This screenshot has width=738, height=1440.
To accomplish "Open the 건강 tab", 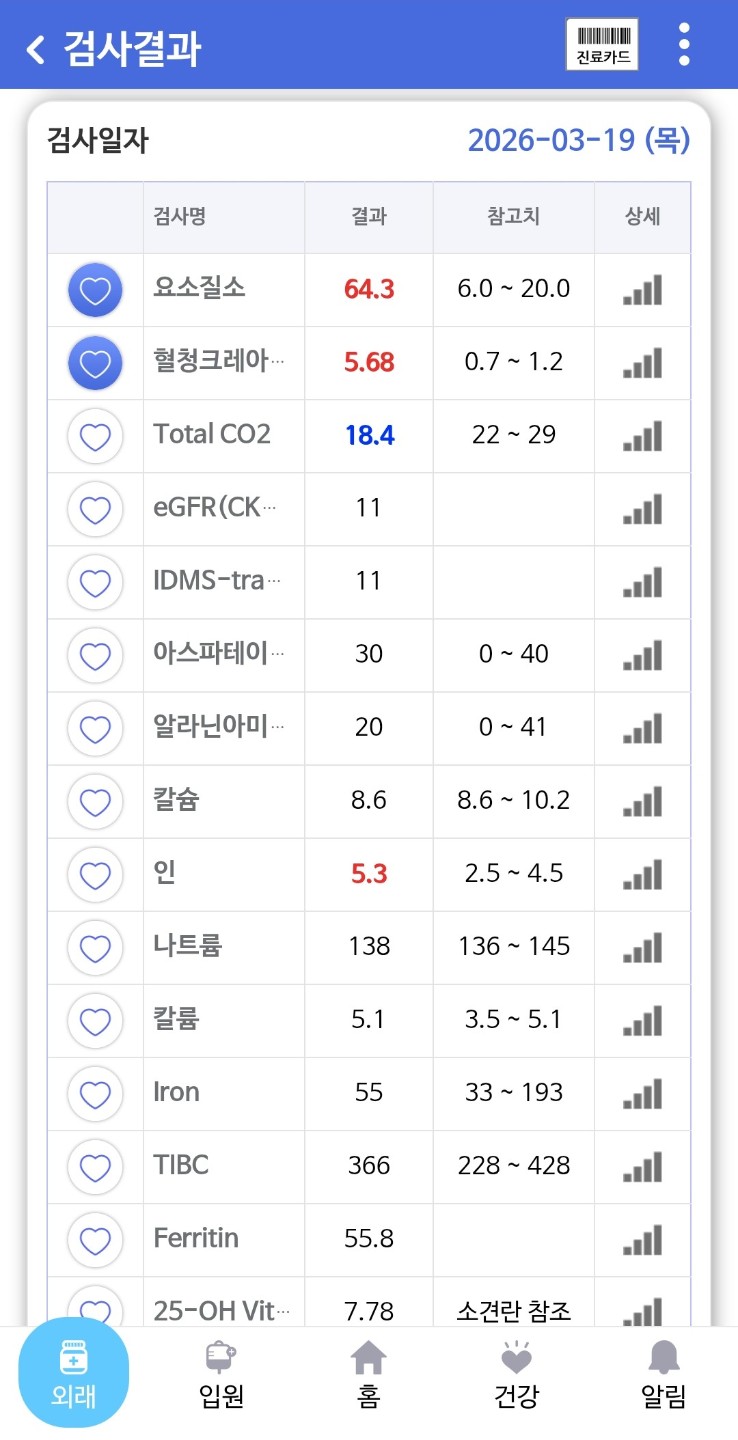I will coord(516,1376).
